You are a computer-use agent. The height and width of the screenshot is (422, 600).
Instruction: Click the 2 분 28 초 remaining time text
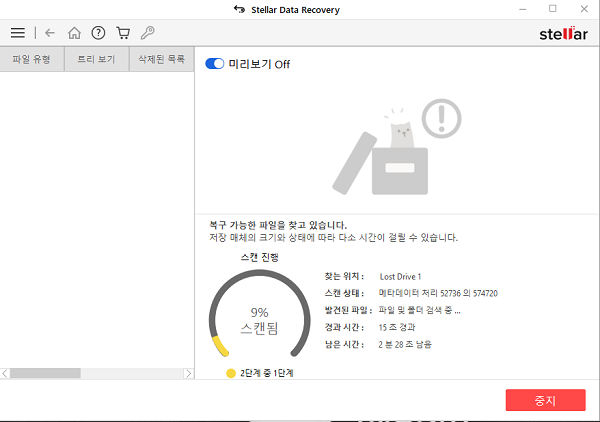tap(405, 344)
